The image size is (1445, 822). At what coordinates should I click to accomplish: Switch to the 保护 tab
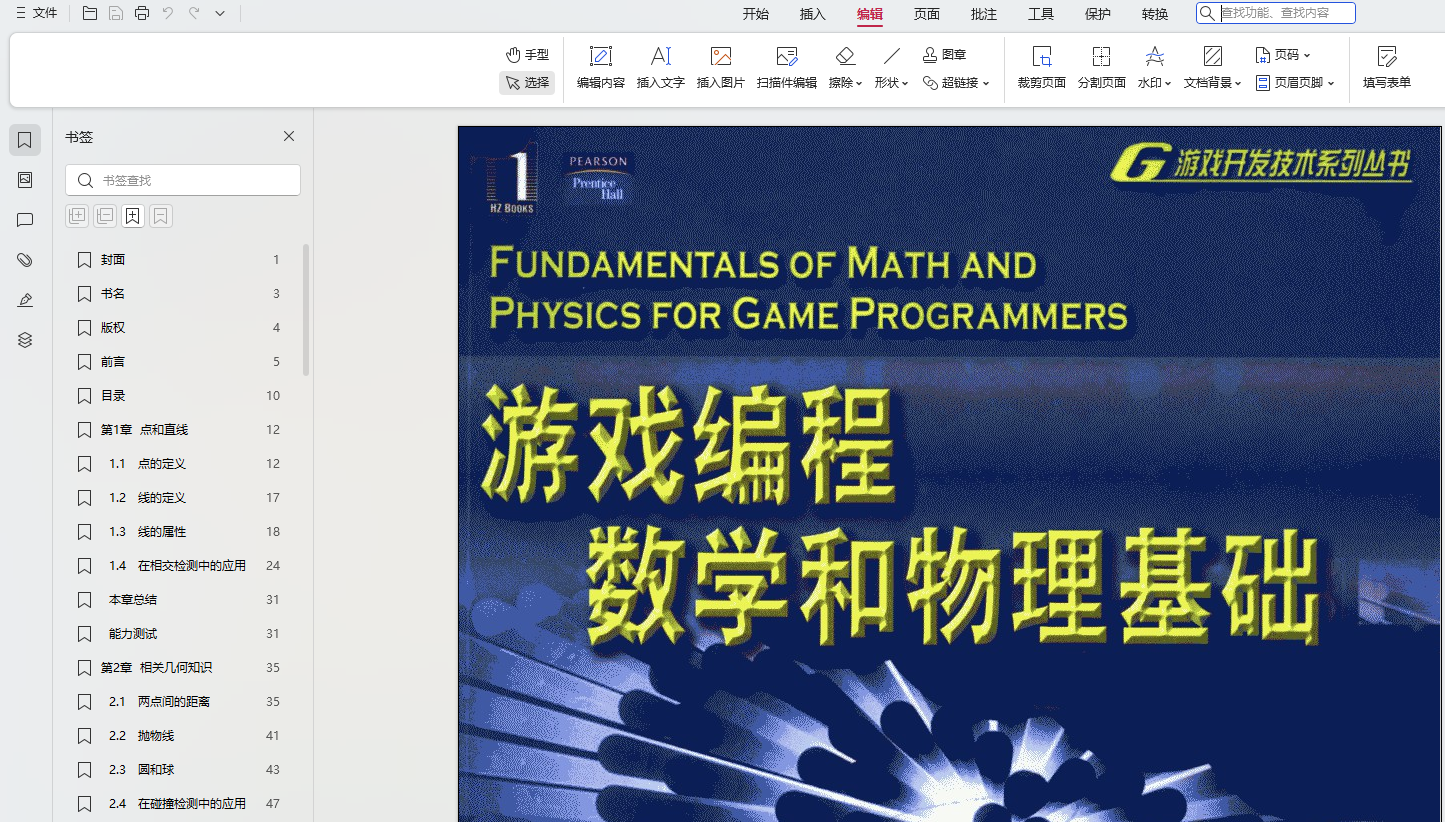[x=1098, y=14]
